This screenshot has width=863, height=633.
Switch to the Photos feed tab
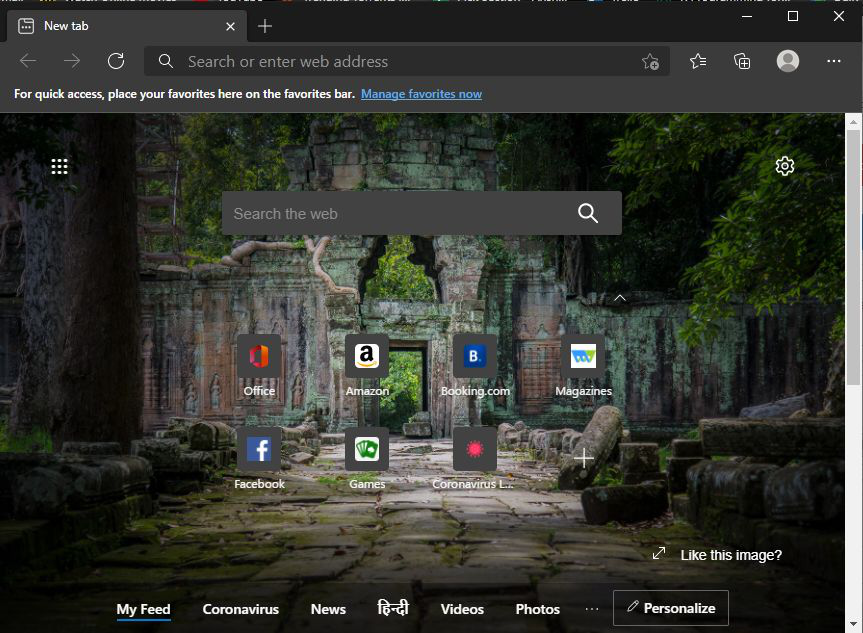[537, 609]
